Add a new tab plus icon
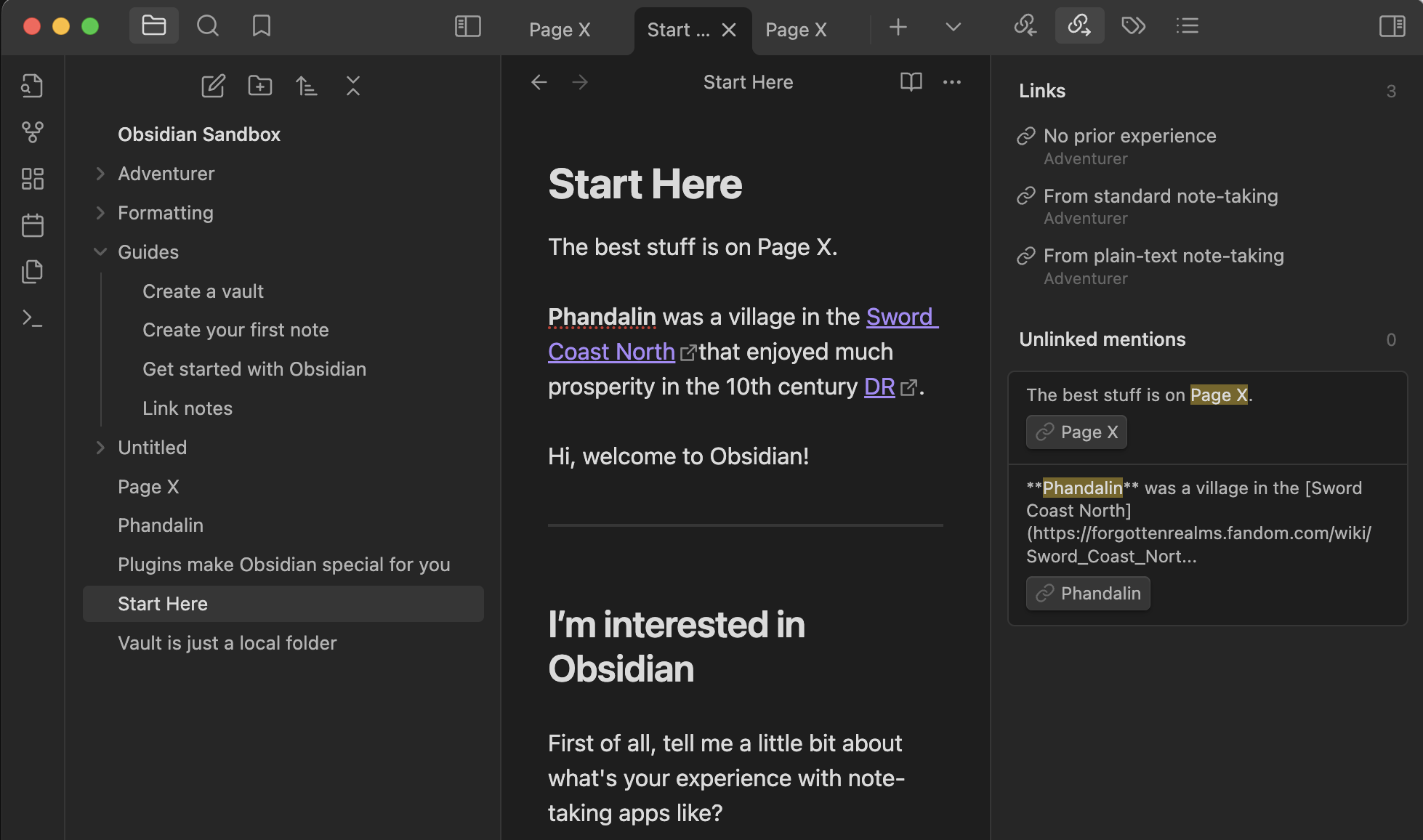The height and width of the screenshot is (840, 1423). pyautogui.click(x=898, y=27)
